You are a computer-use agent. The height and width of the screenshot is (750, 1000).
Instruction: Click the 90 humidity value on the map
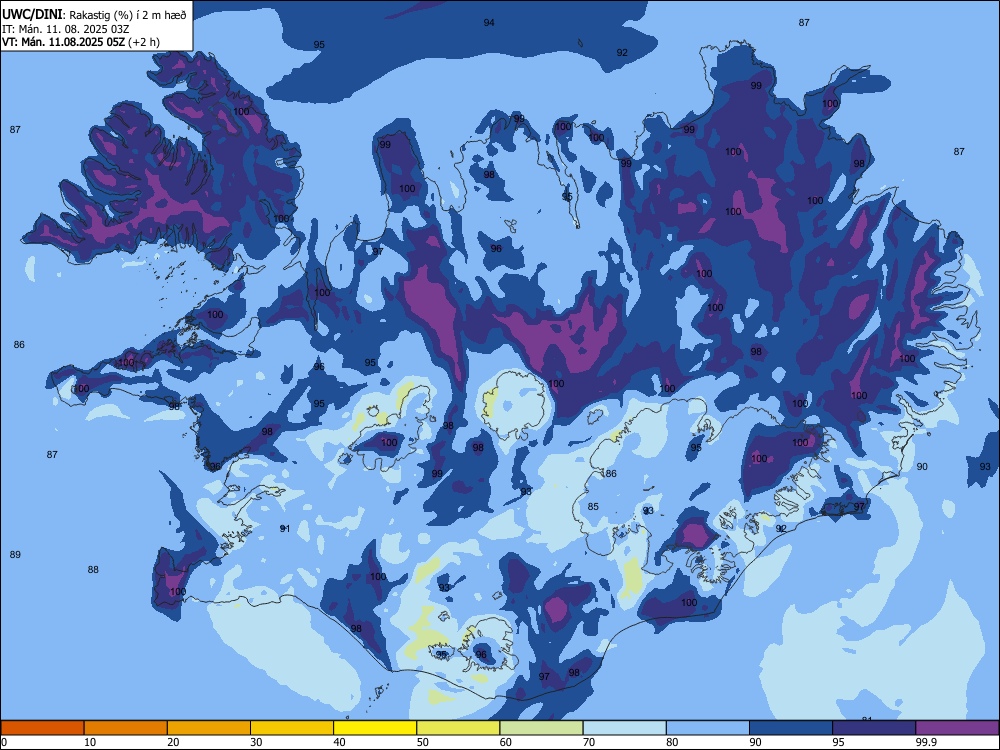922,466
